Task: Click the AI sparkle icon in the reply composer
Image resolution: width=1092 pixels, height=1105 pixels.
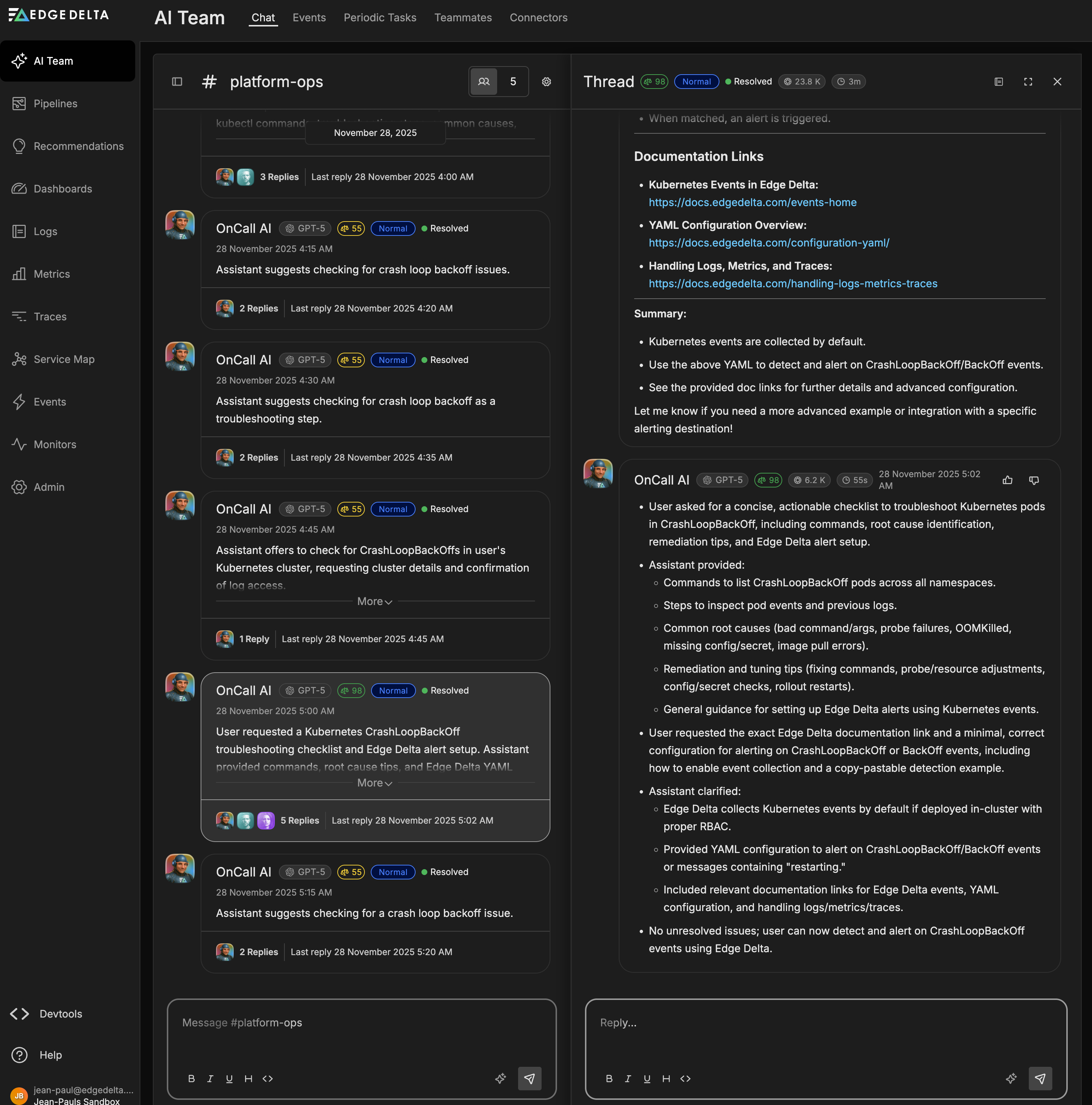Action: pos(1011,1079)
